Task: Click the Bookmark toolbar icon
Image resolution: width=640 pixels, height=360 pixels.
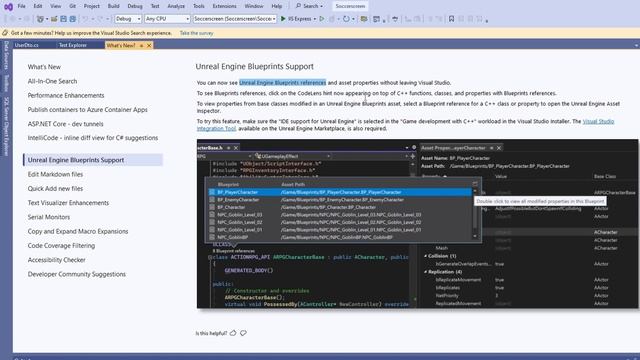Action: point(451,19)
